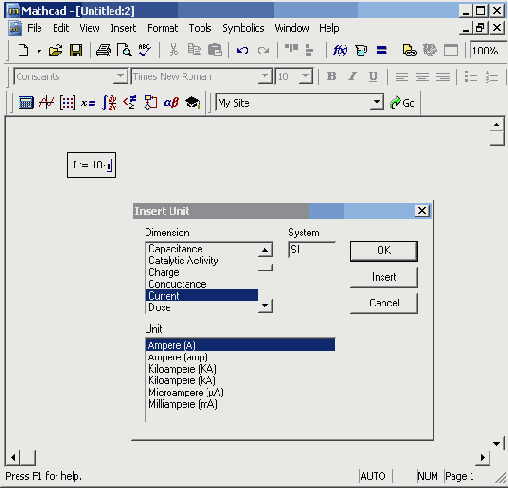Open the Edit menu
Viewport: 508px width, 488px height.
(x=61, y=28)
